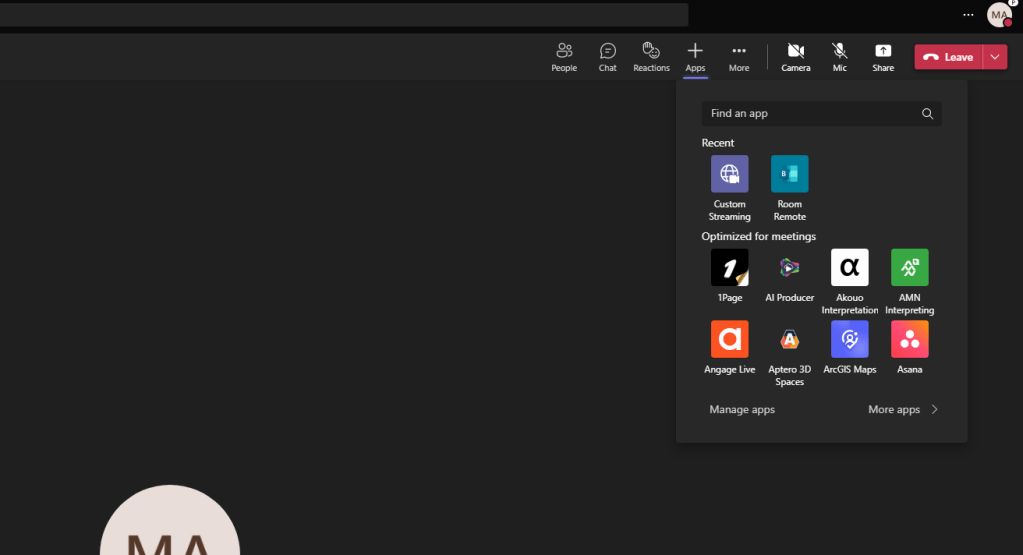
Task: Click the Find an app search field
Action: coord(810,114)
